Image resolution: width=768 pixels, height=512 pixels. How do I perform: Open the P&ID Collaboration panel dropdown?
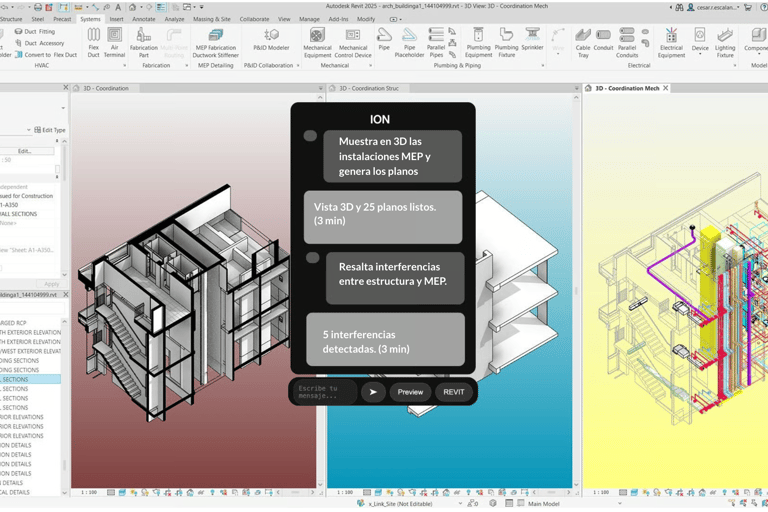pyautogui.click(x=298, y=65)
